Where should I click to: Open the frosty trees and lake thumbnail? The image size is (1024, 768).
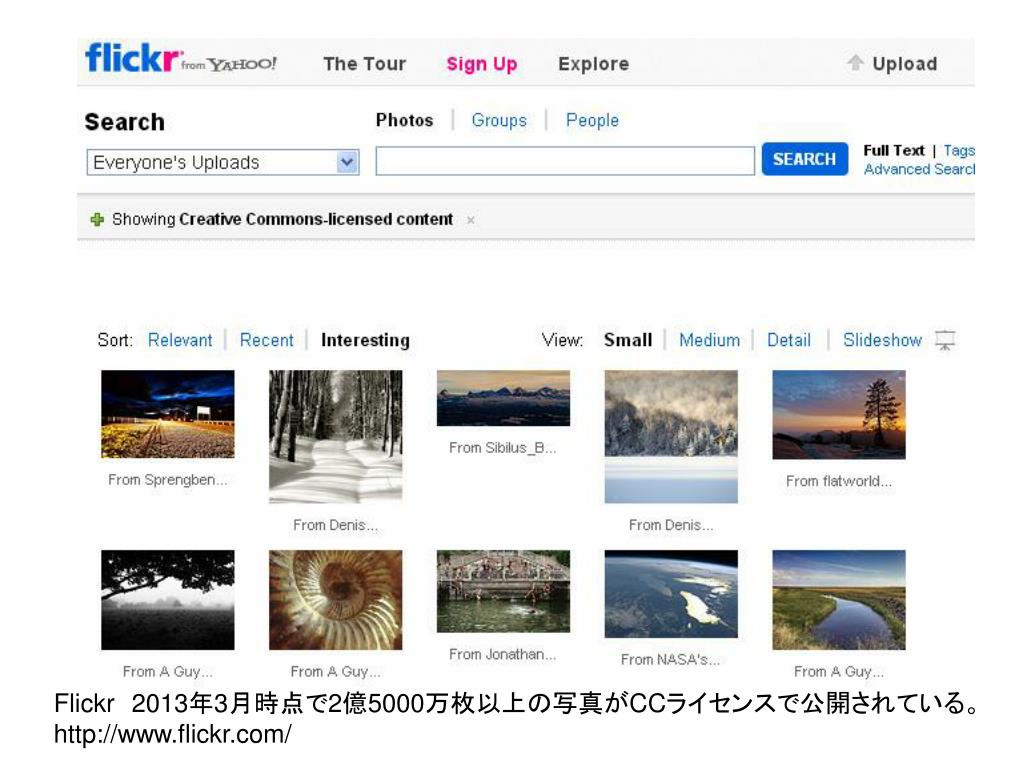click(671, 436)
